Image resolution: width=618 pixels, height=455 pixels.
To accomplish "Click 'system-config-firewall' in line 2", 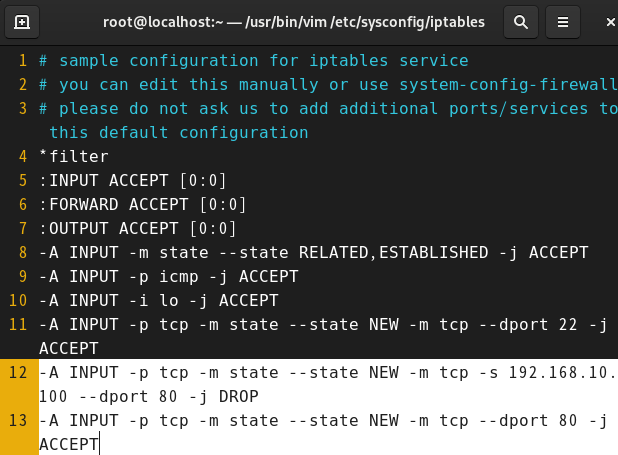I will click(508, 84).
